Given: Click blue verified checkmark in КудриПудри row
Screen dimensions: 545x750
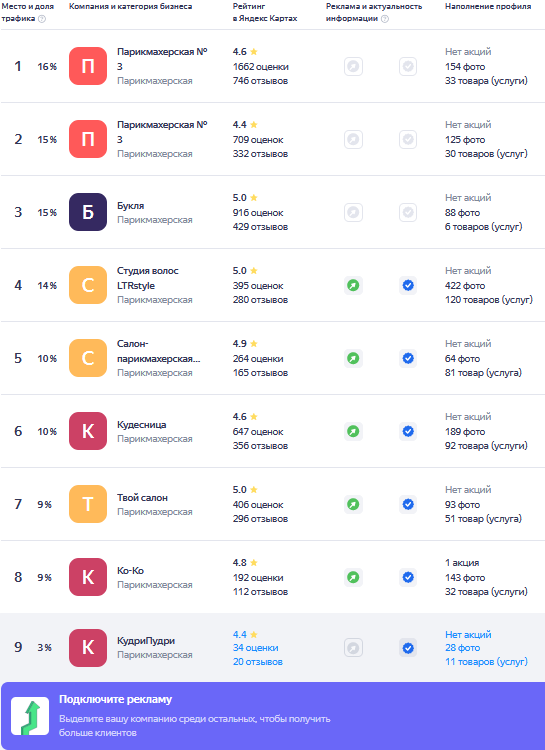Looking at the screenshot, I should 408,648.
